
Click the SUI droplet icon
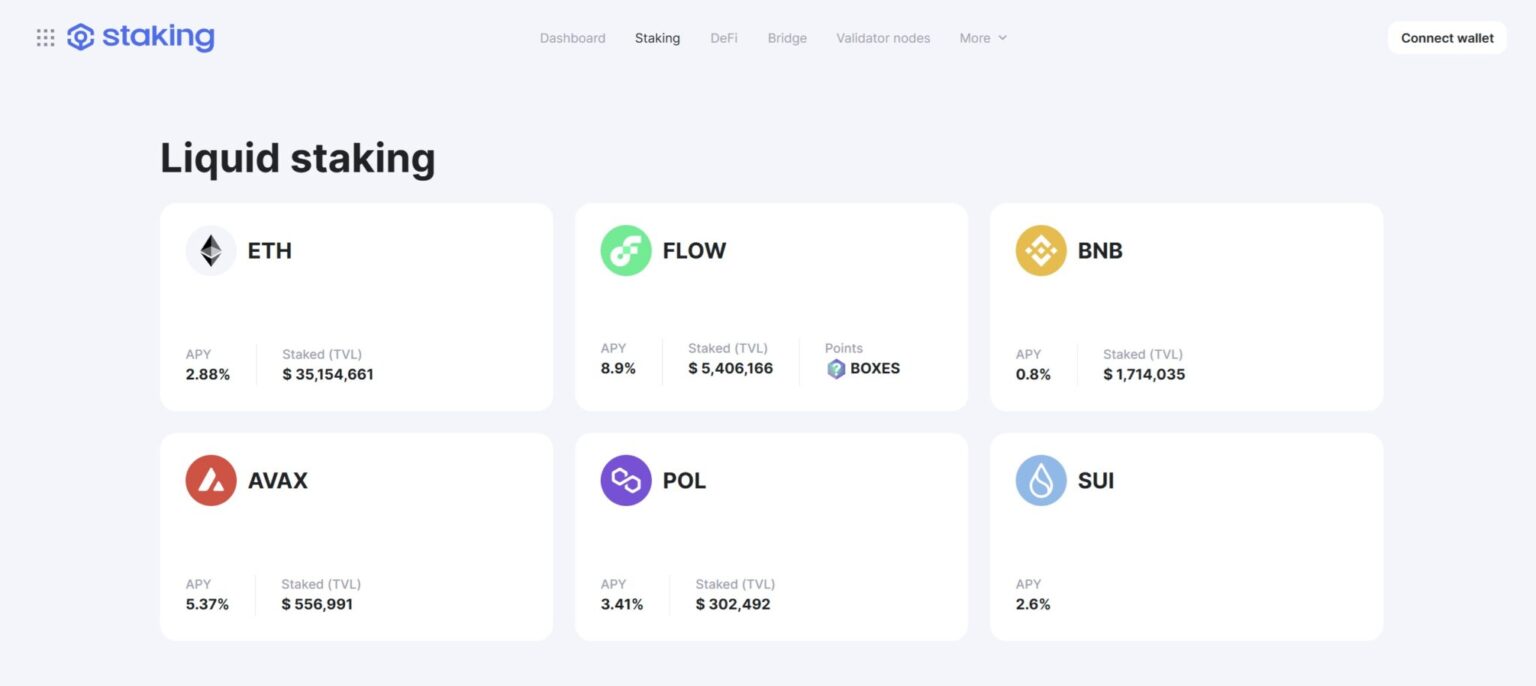coord(1040,480)
